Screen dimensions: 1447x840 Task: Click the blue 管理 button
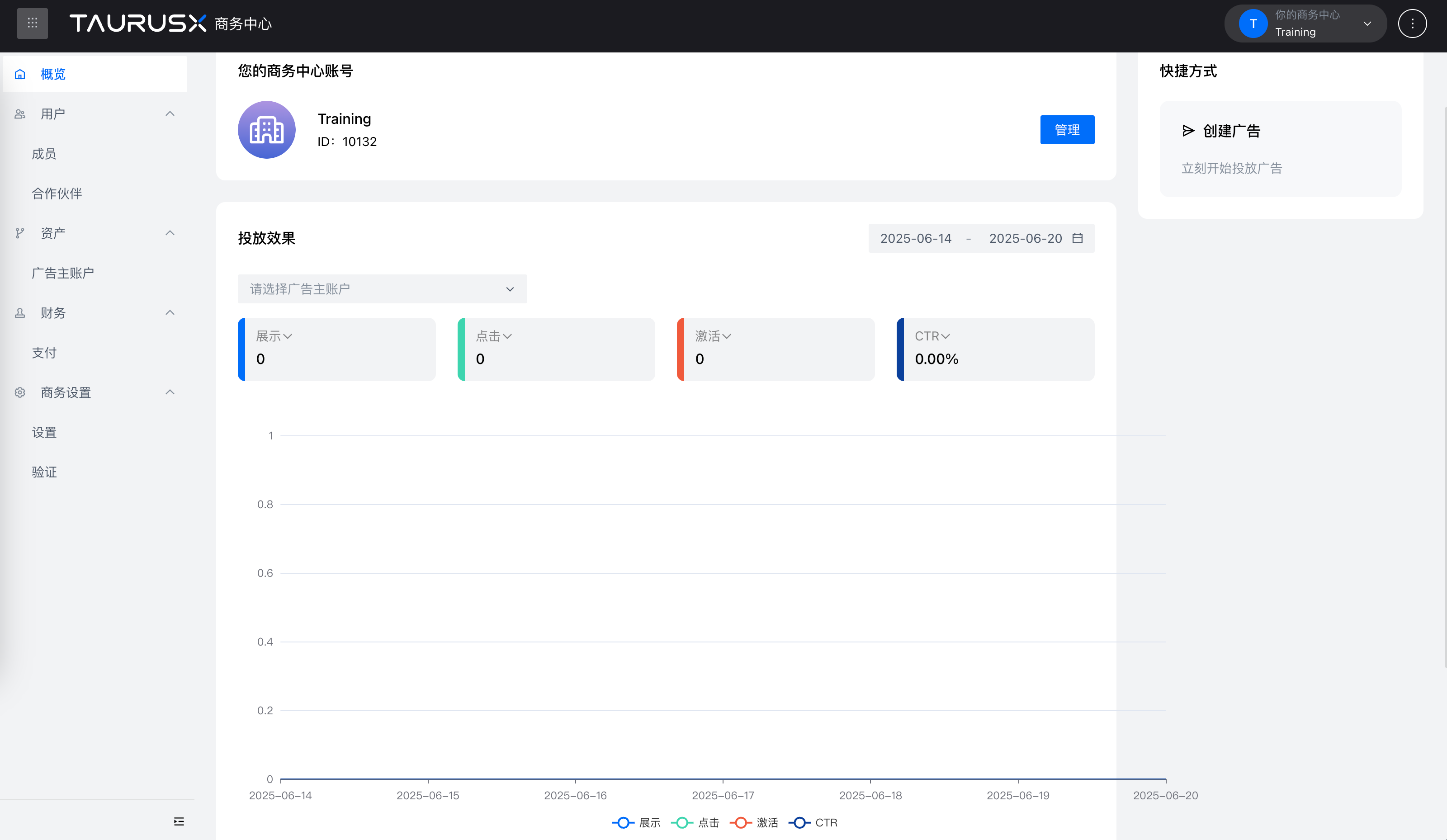point(1067,130)
